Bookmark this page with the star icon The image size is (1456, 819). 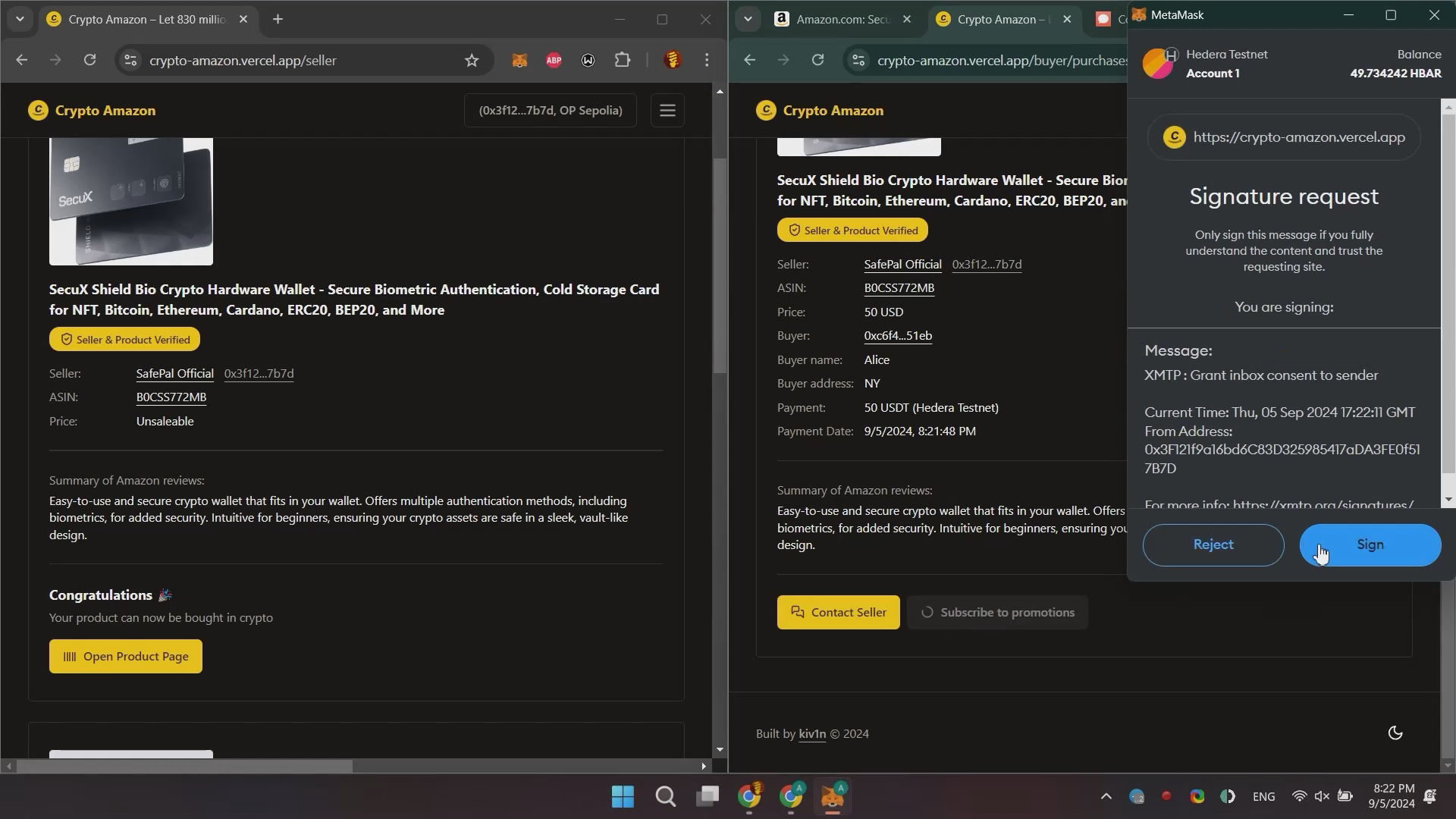tap(472, 60)
